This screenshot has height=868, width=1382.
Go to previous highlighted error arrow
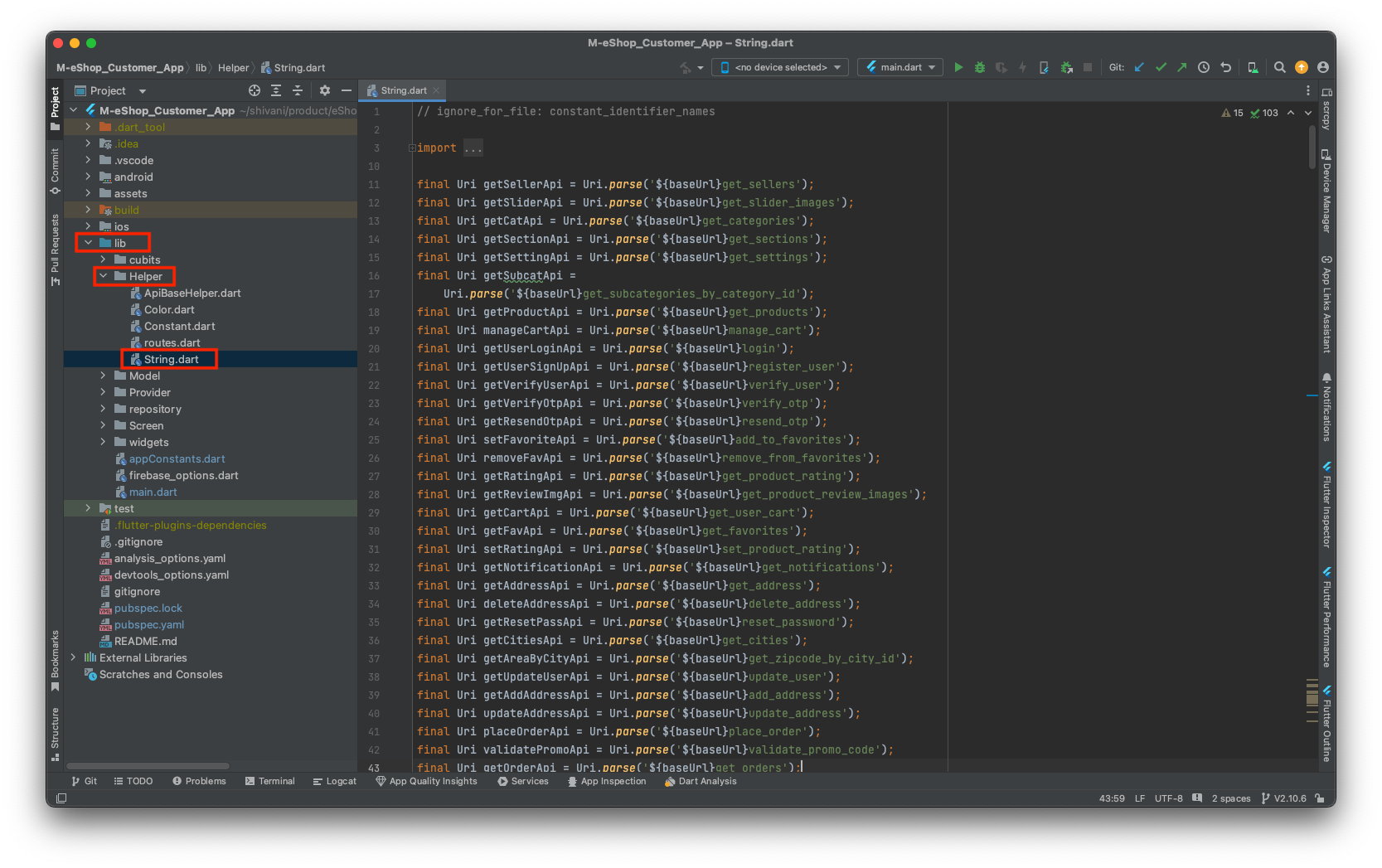tap(1291, 113)
